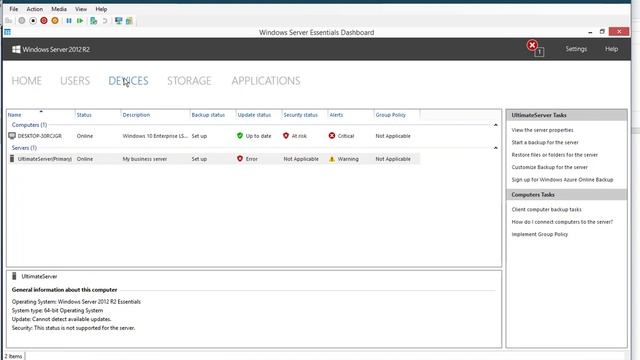Collapse the Servers (1) group
This screenshot has height=360, width=640.
496,148
